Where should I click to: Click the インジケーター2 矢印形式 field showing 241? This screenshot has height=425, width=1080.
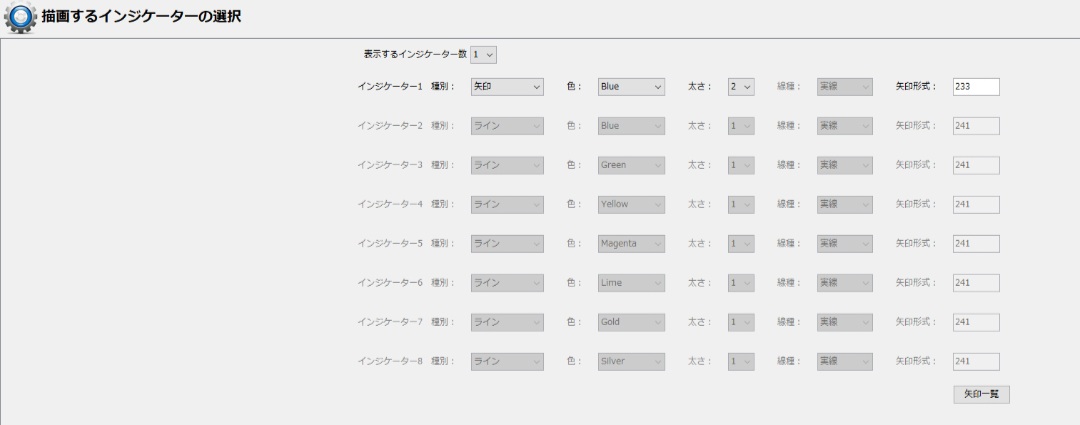[975, 126]
